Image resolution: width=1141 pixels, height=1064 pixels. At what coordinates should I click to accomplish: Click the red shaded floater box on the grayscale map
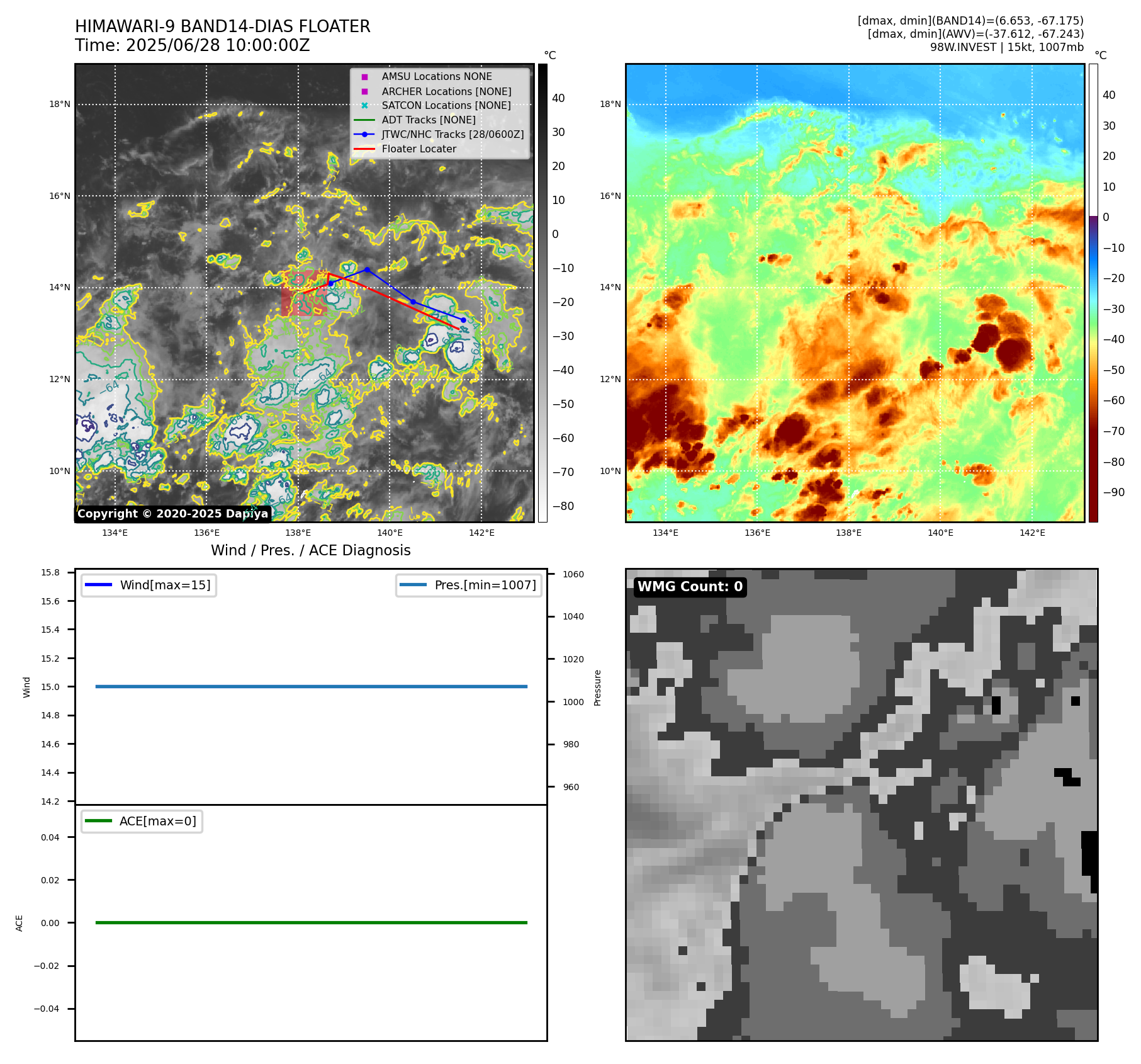coord(305,293)
